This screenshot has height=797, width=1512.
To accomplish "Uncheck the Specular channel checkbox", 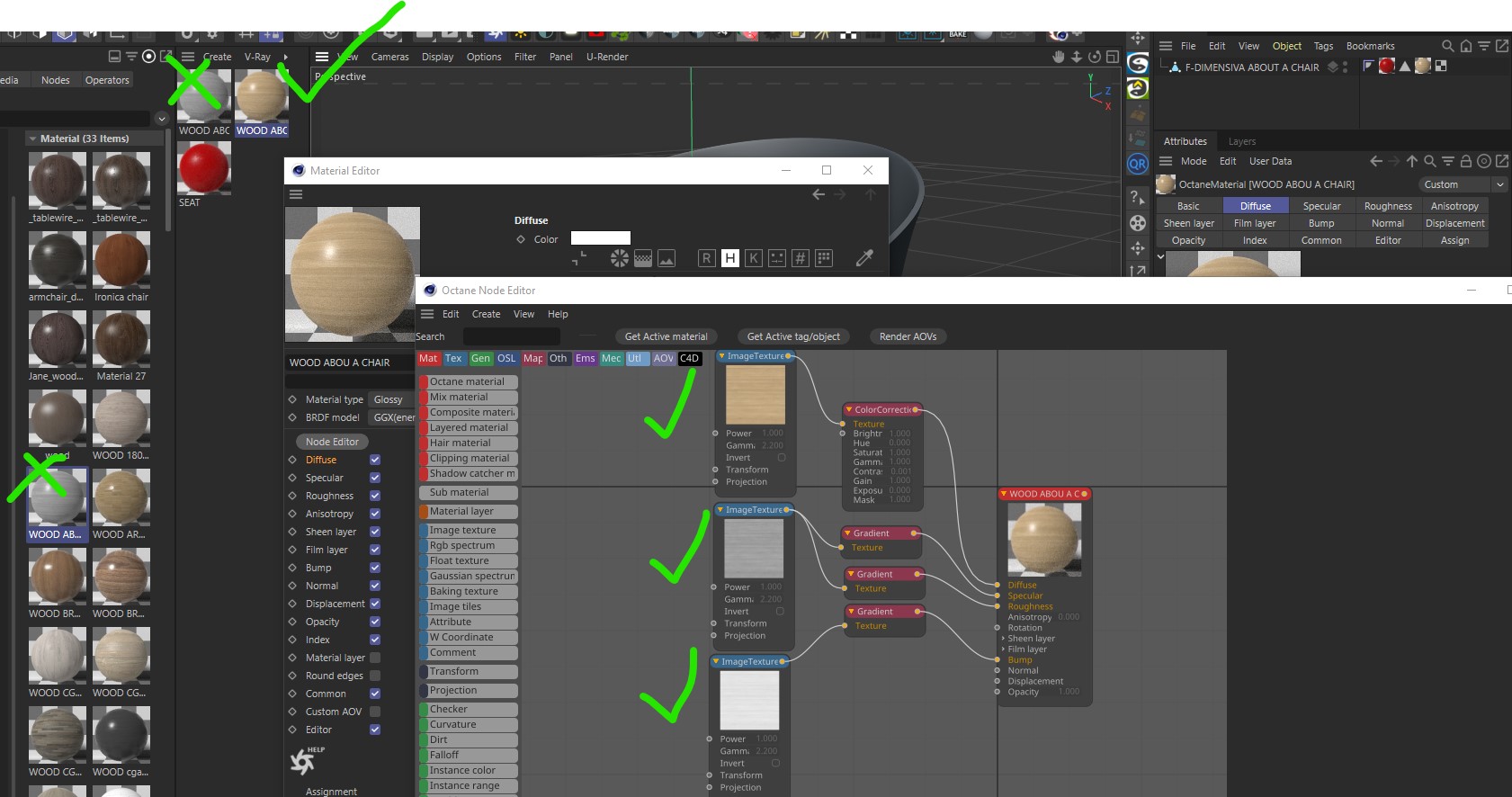I will [375, 478].
